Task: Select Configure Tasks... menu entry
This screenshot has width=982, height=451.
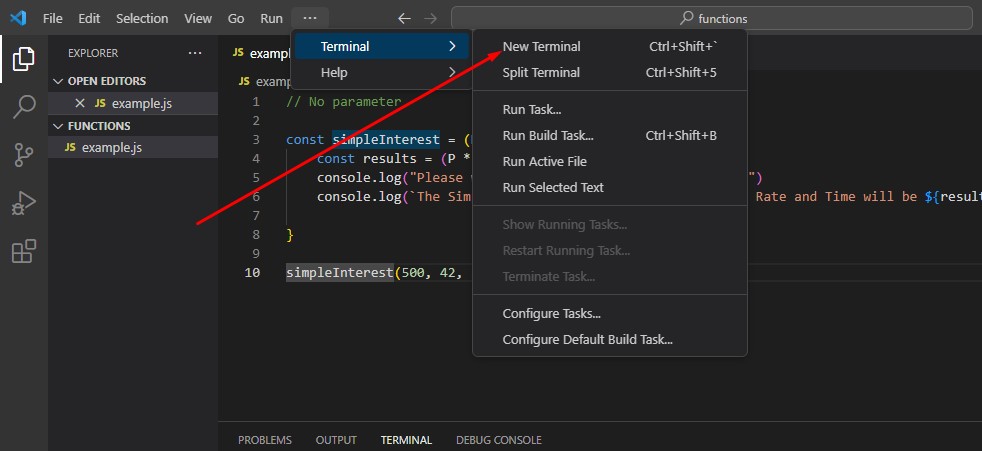Action: [x=609, y=314]
